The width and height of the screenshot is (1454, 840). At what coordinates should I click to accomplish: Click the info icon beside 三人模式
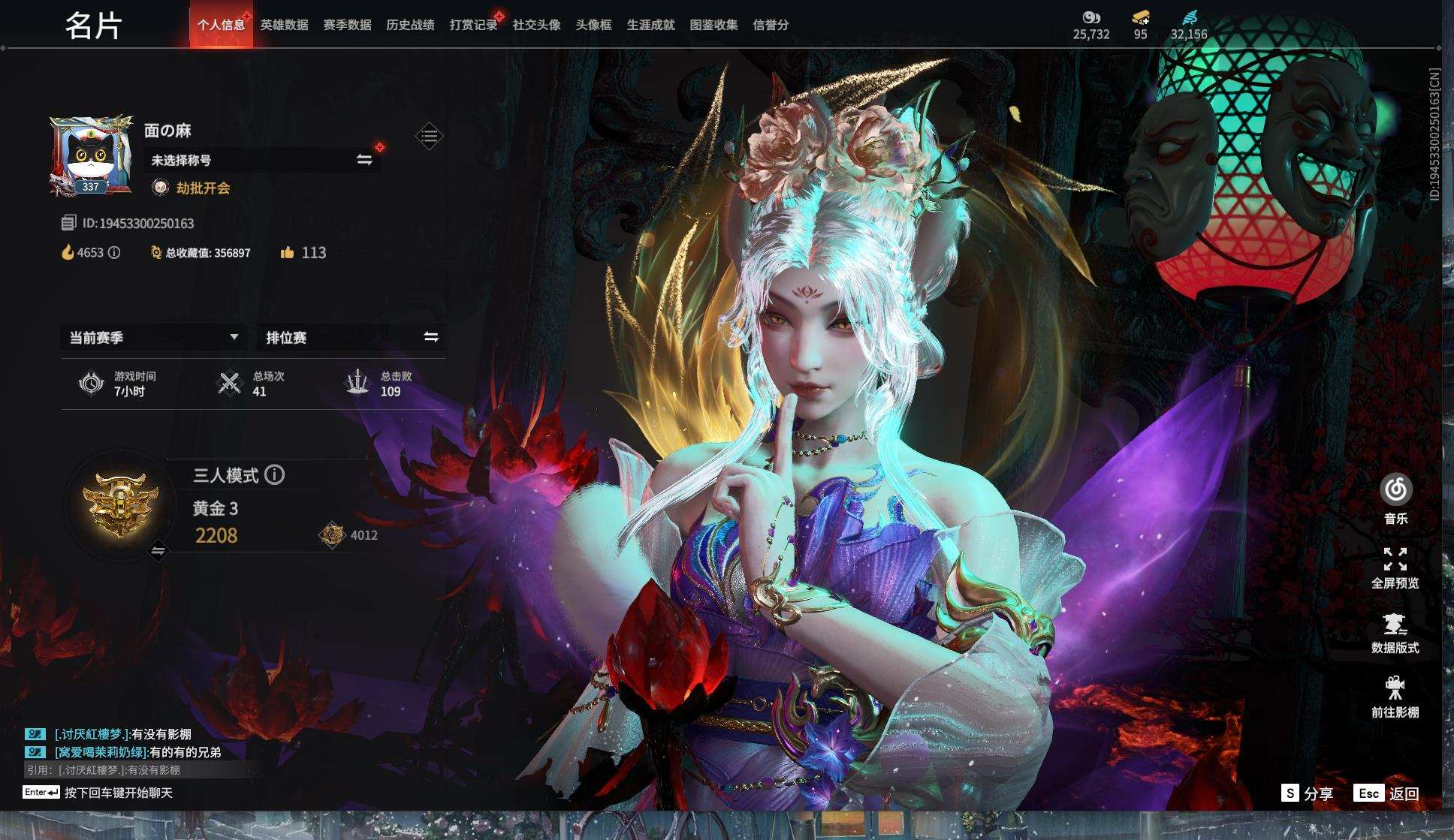point(275,474)
